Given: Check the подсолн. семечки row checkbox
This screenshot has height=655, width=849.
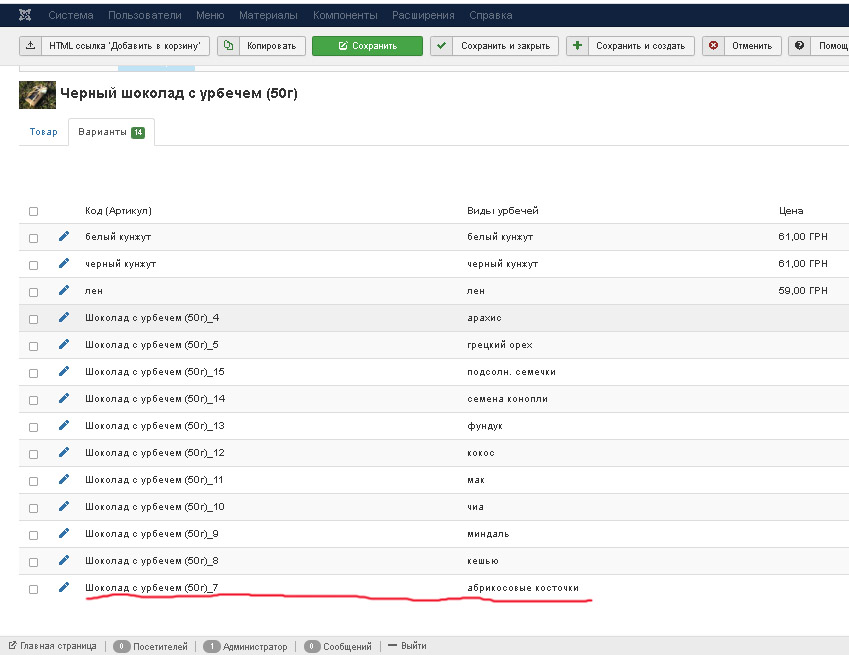Looking at the screenshot, I should [34, 374].
